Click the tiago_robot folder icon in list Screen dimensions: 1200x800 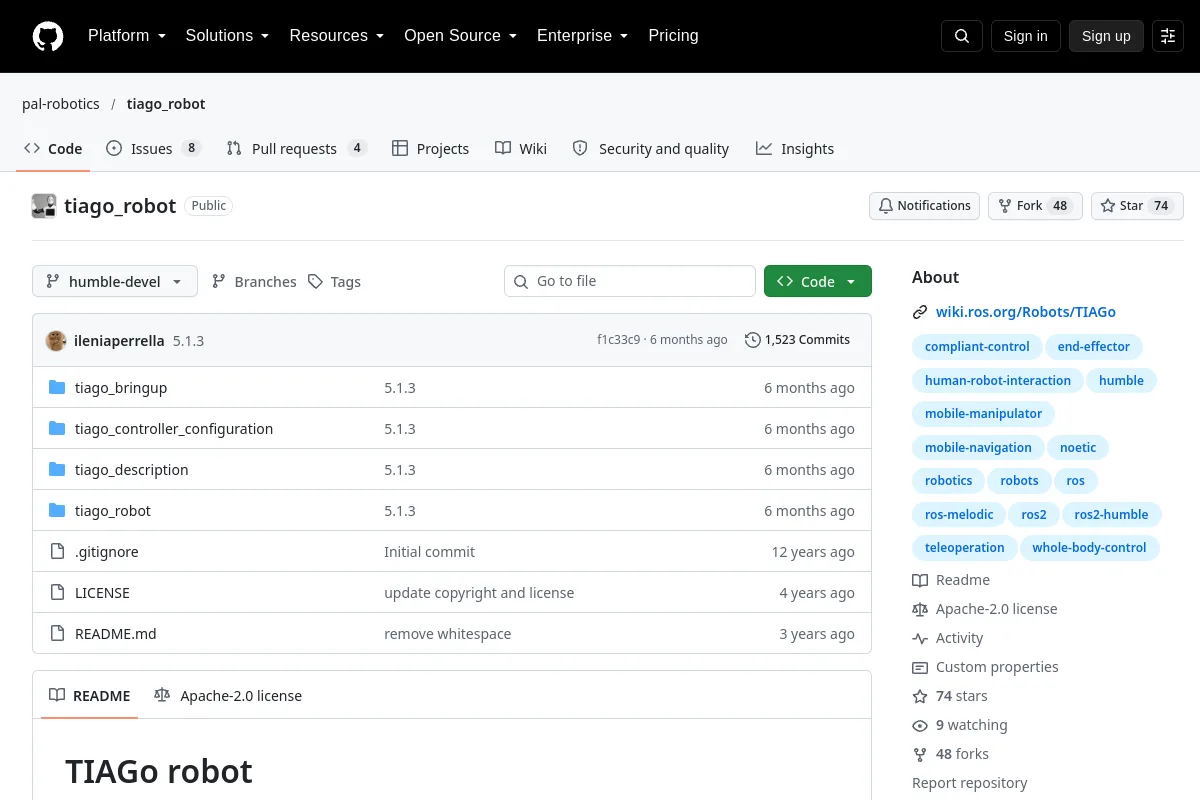tap(57, 511)
